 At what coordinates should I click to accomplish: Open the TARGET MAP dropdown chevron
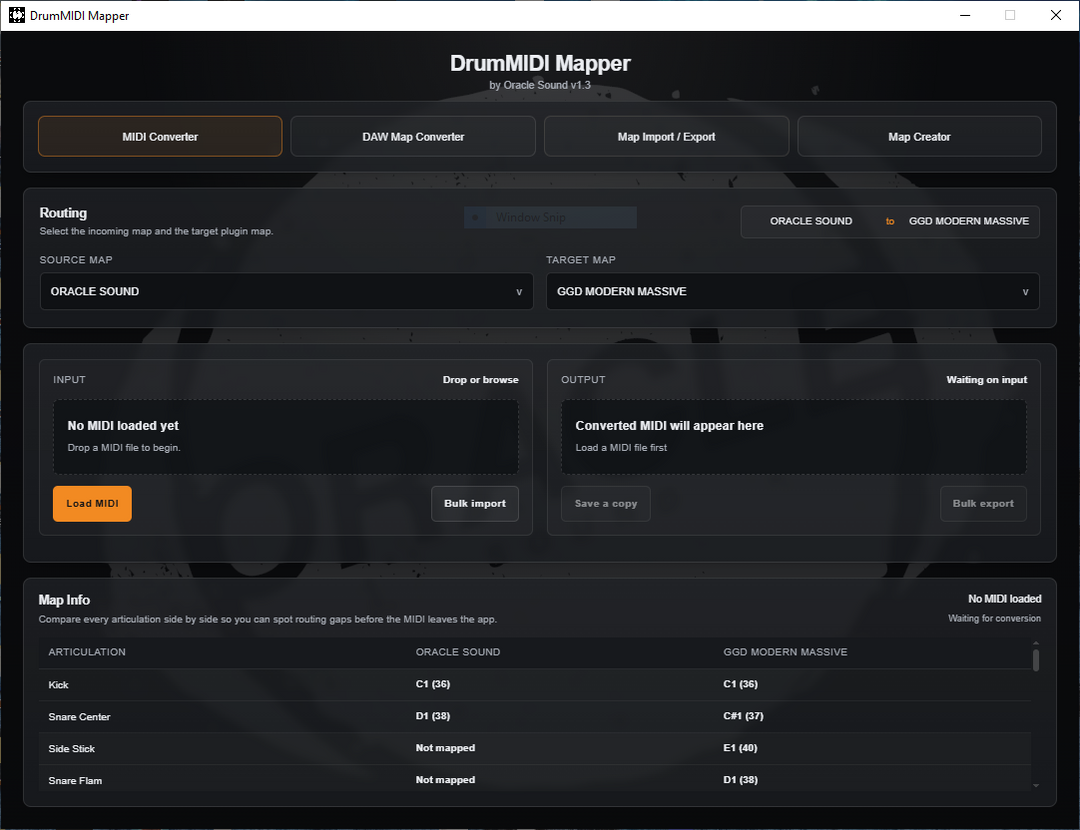pyautogui.click(x=1025, y=291)
